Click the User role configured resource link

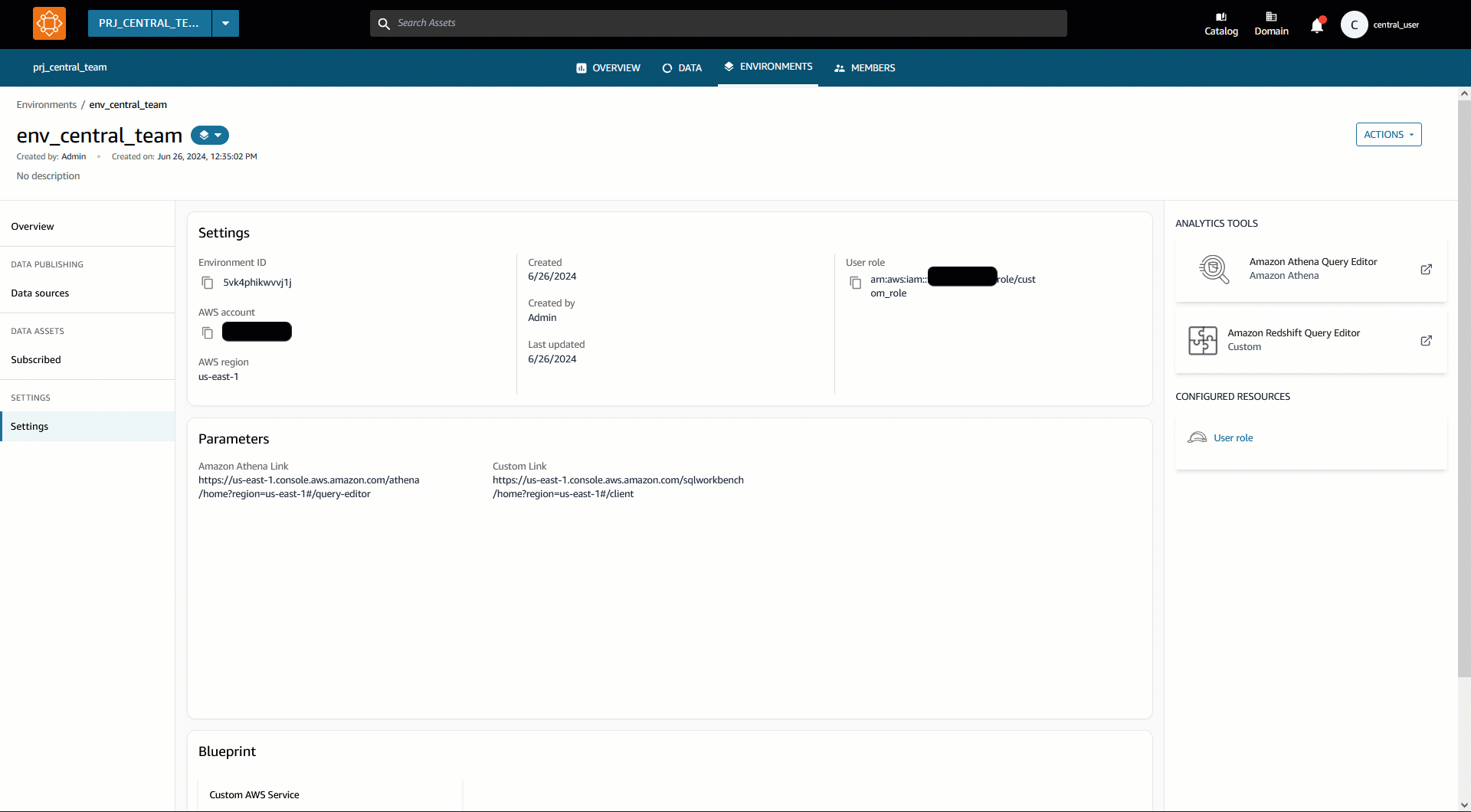coord(1233,437)
